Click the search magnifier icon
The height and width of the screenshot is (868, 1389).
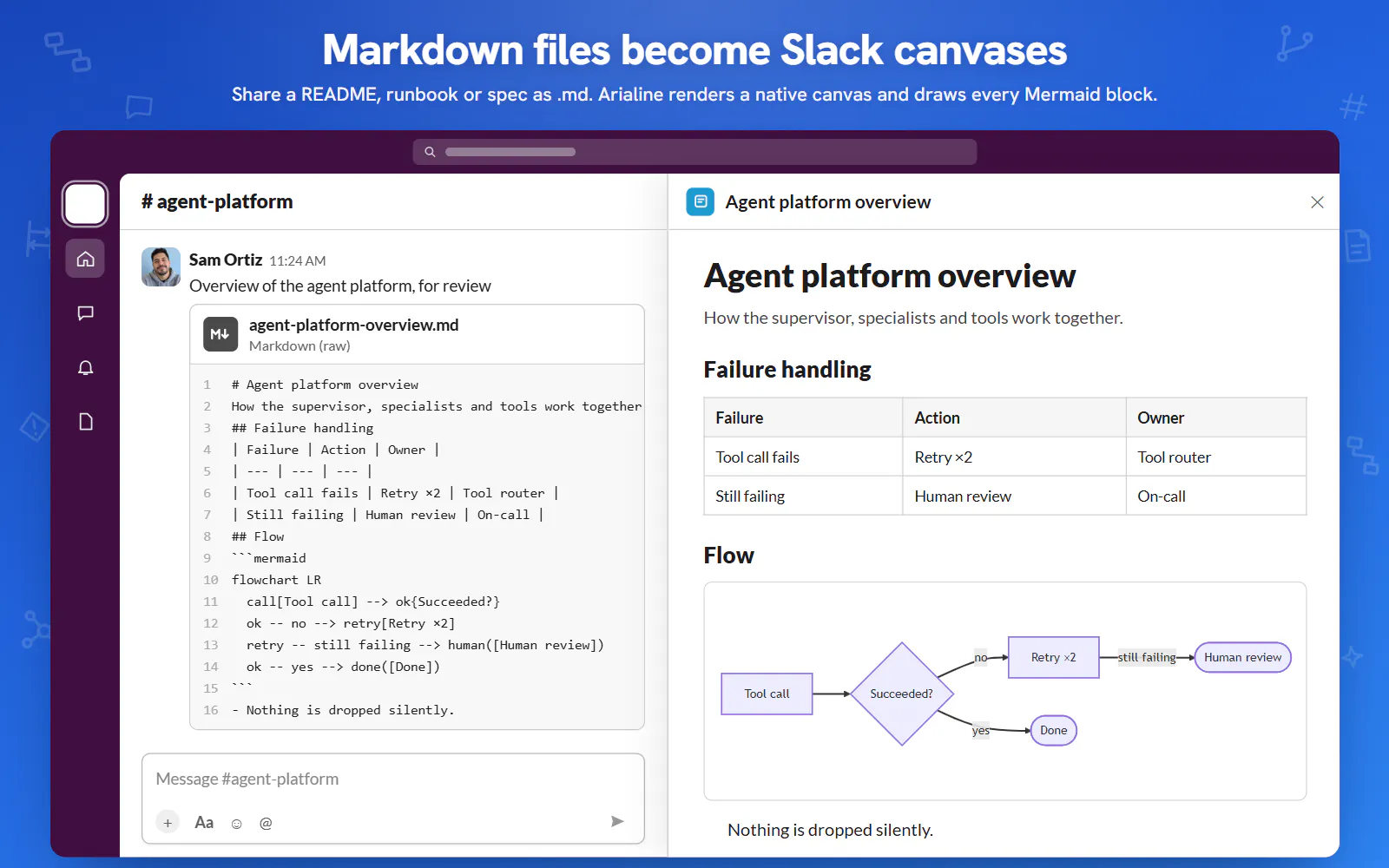coord(430,152)
